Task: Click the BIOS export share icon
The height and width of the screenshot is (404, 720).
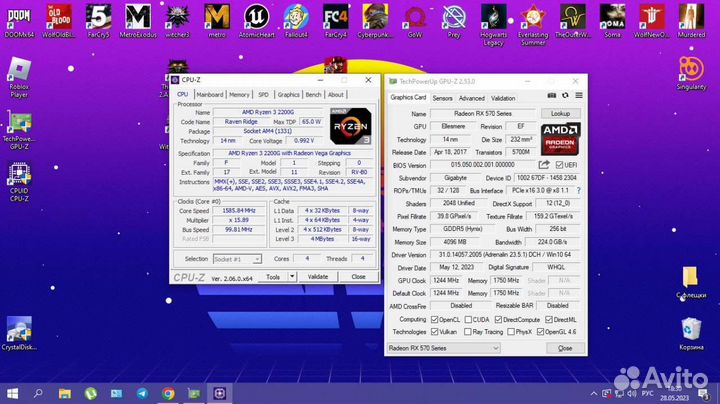Action: 544,165
